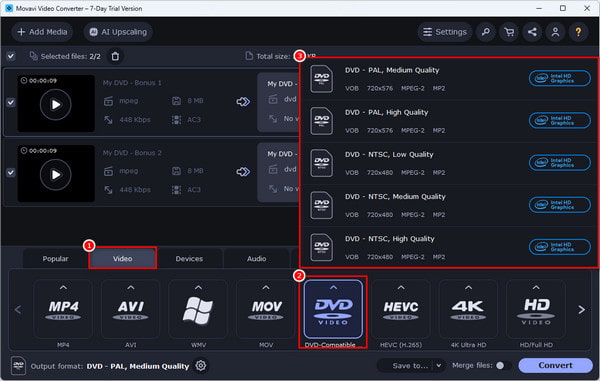Click Intel HD Graphics badge for PAL Medium

pos(559,78)
